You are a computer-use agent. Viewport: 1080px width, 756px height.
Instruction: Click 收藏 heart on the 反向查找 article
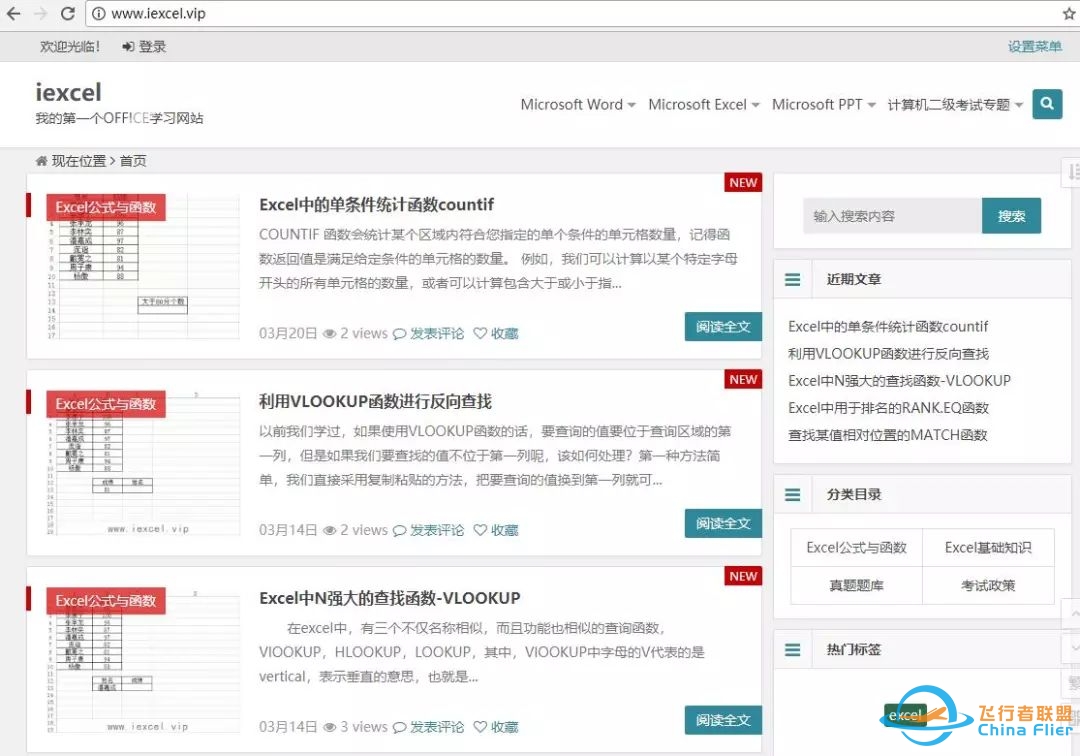(x=496, y=530)
